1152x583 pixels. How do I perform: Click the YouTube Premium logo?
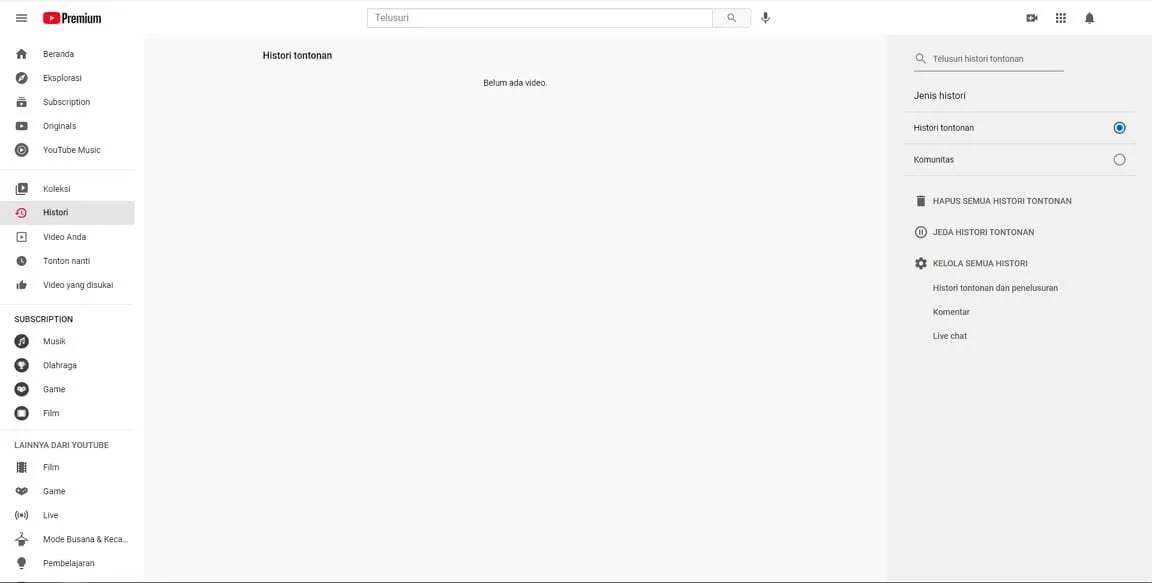tap(72, 18)
